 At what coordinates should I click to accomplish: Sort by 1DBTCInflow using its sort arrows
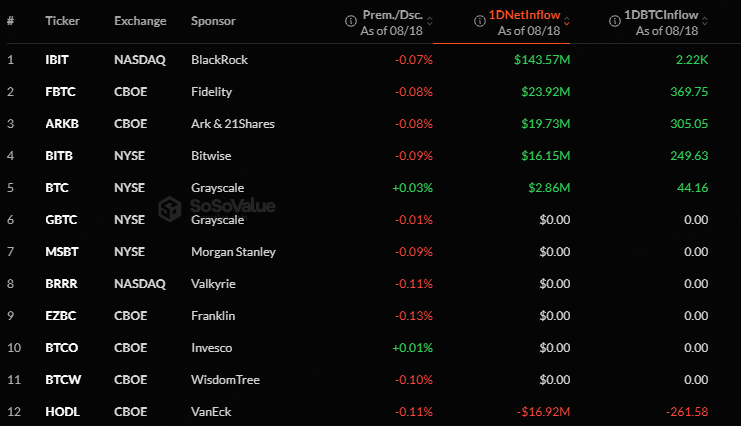pyautogui.click(x=705, y=21)
